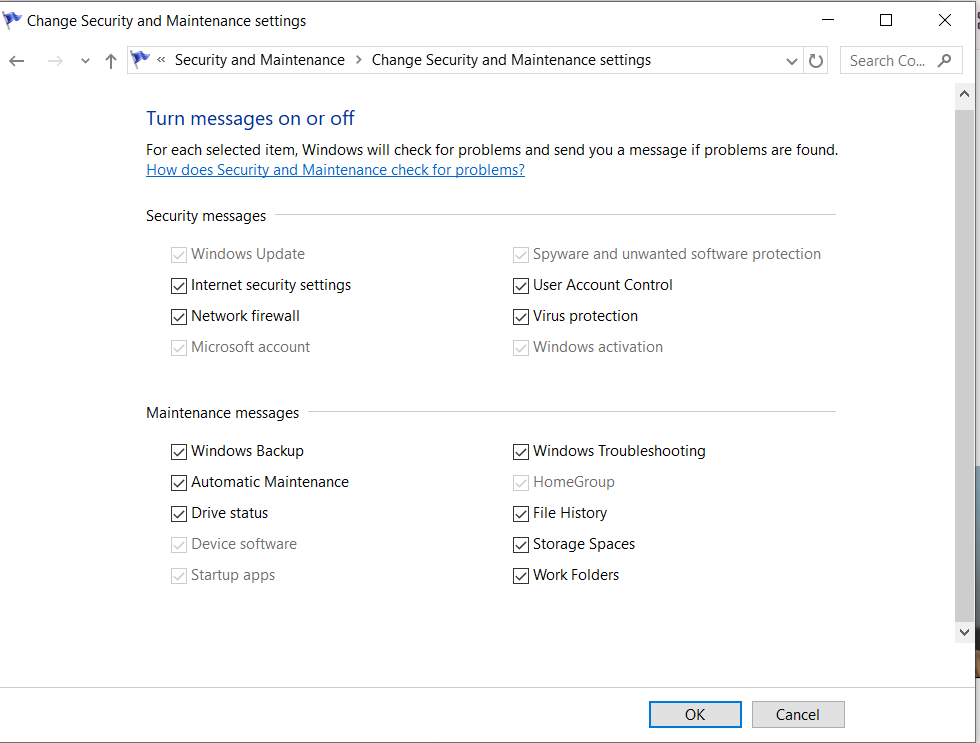Focus the Search Control Panel field
980x743 pixels.
[x=901, y=61]
